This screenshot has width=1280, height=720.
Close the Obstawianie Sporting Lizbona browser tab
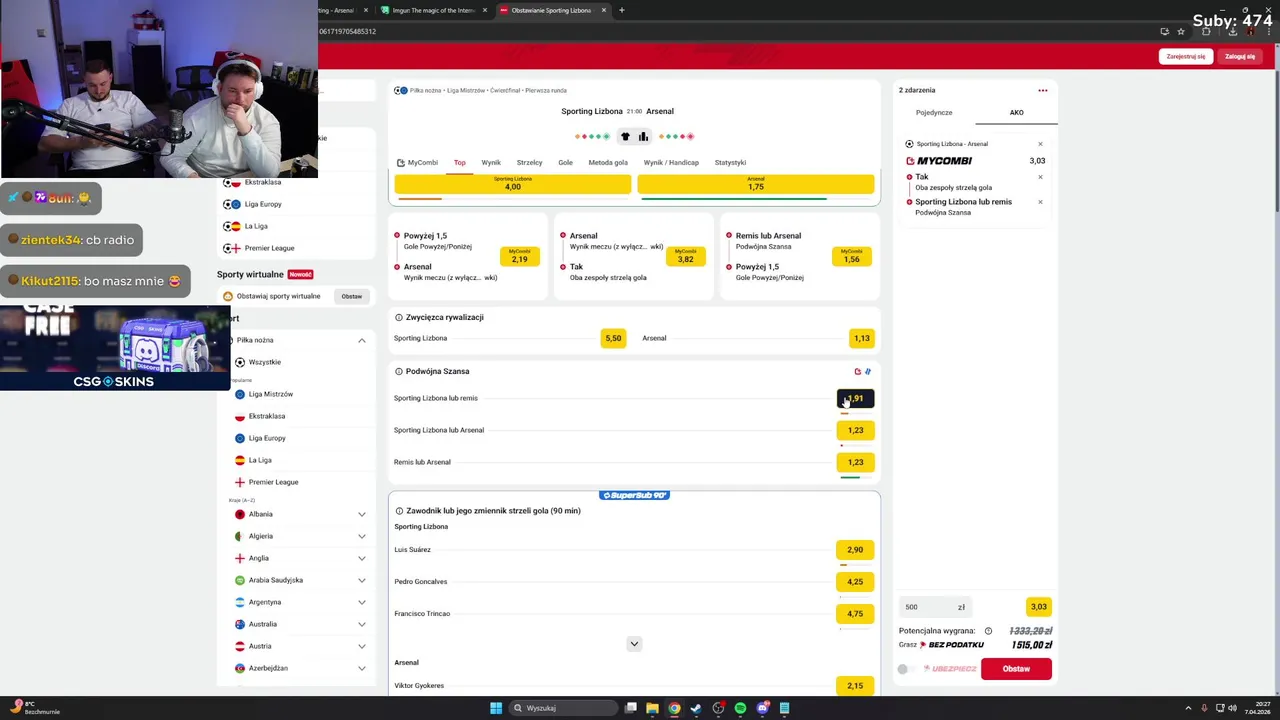(x=603, y=10)
